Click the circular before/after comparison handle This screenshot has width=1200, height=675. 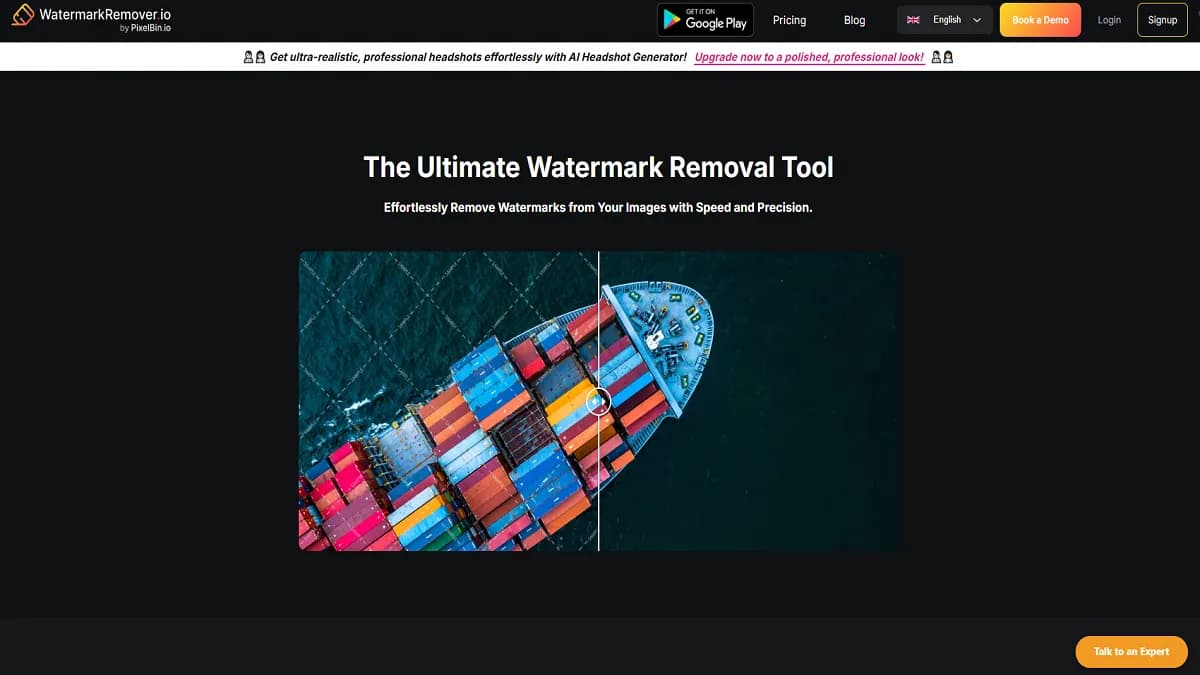(598, 401)
